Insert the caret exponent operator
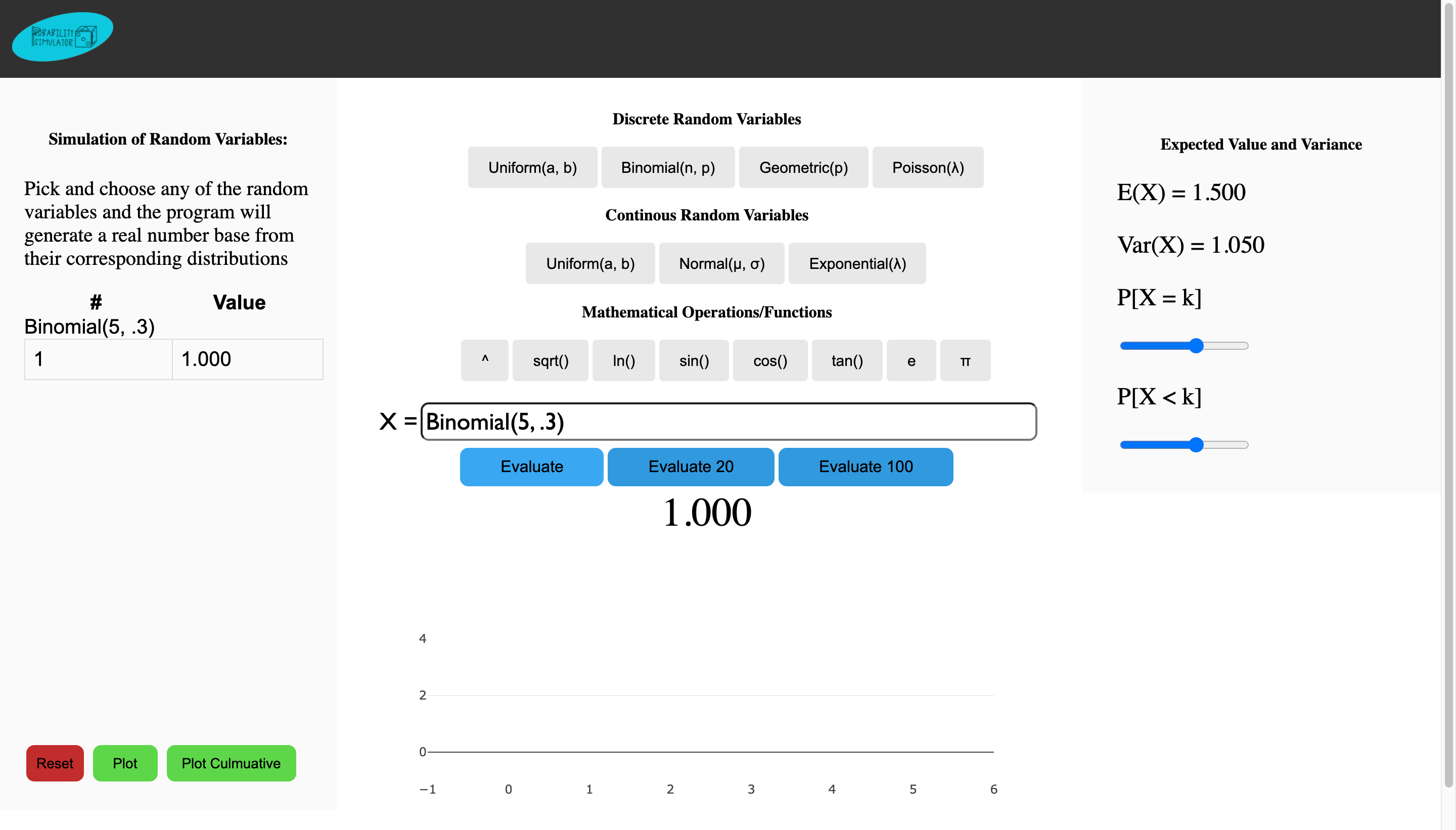Screen dimensions: 1456x830 coord(484,360)
